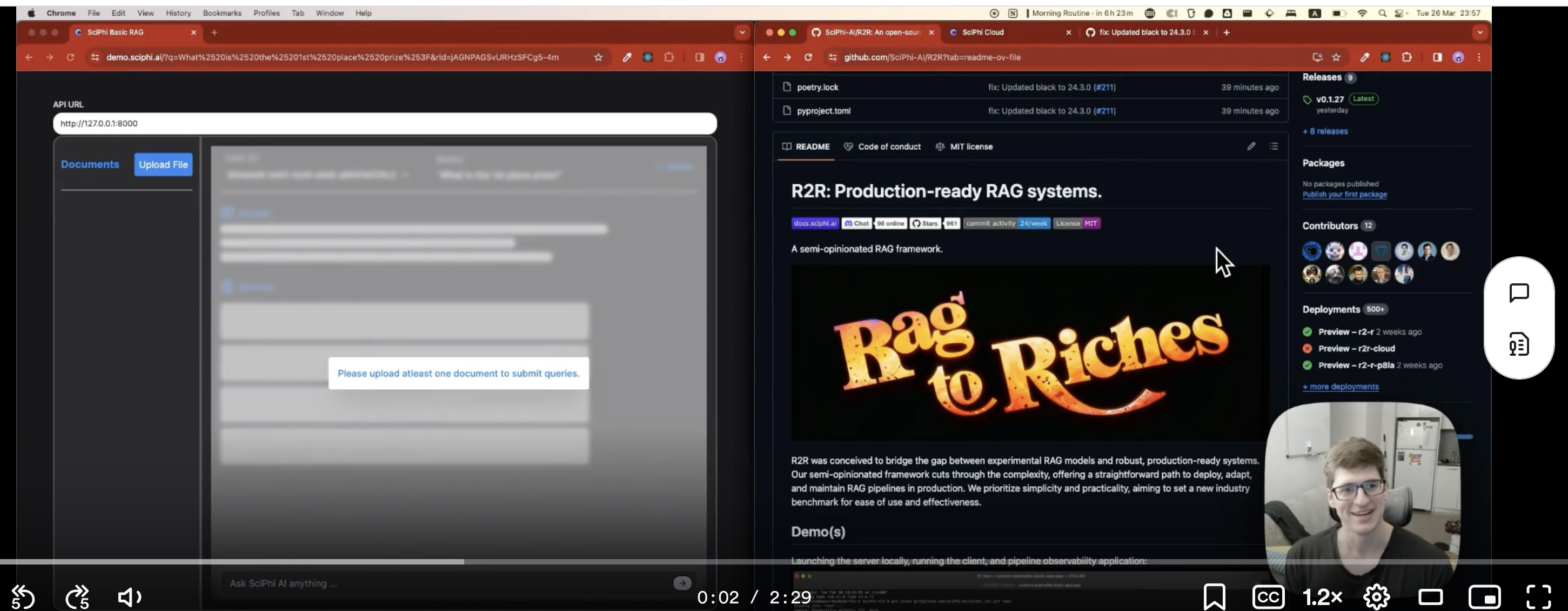Open Preview – r2r-cloud deployment

click(x=1356, y=349)
